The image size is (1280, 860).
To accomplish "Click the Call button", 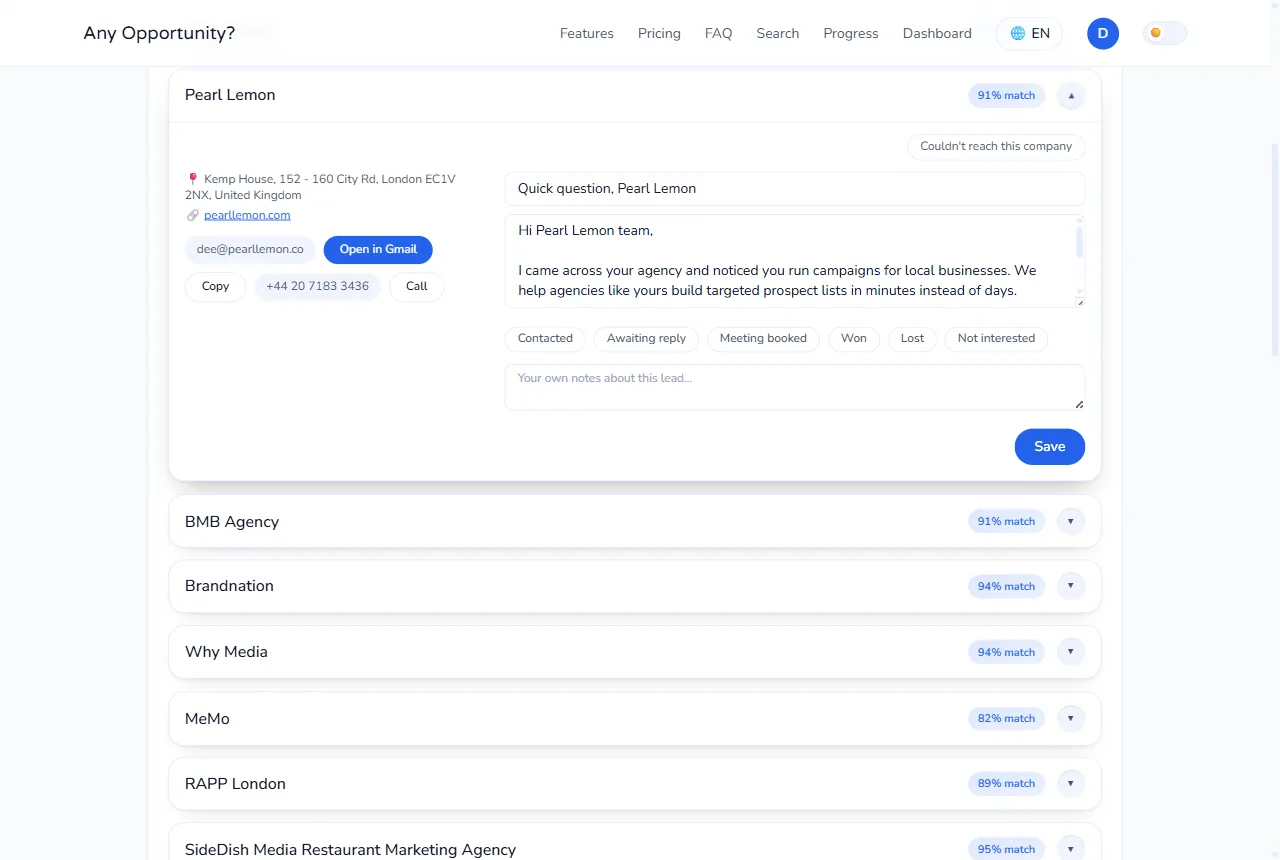I will pyautogui.click(x=417, y=287).
